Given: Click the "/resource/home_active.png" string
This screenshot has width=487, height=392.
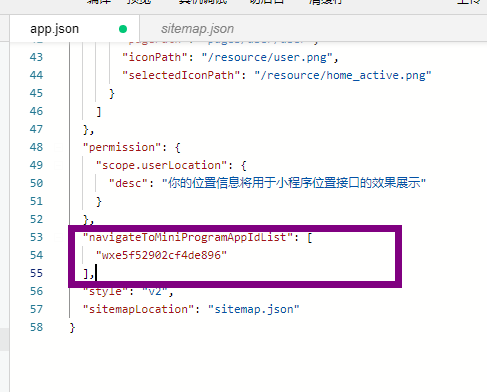Looking at the screenshot, I should point(343,75).
